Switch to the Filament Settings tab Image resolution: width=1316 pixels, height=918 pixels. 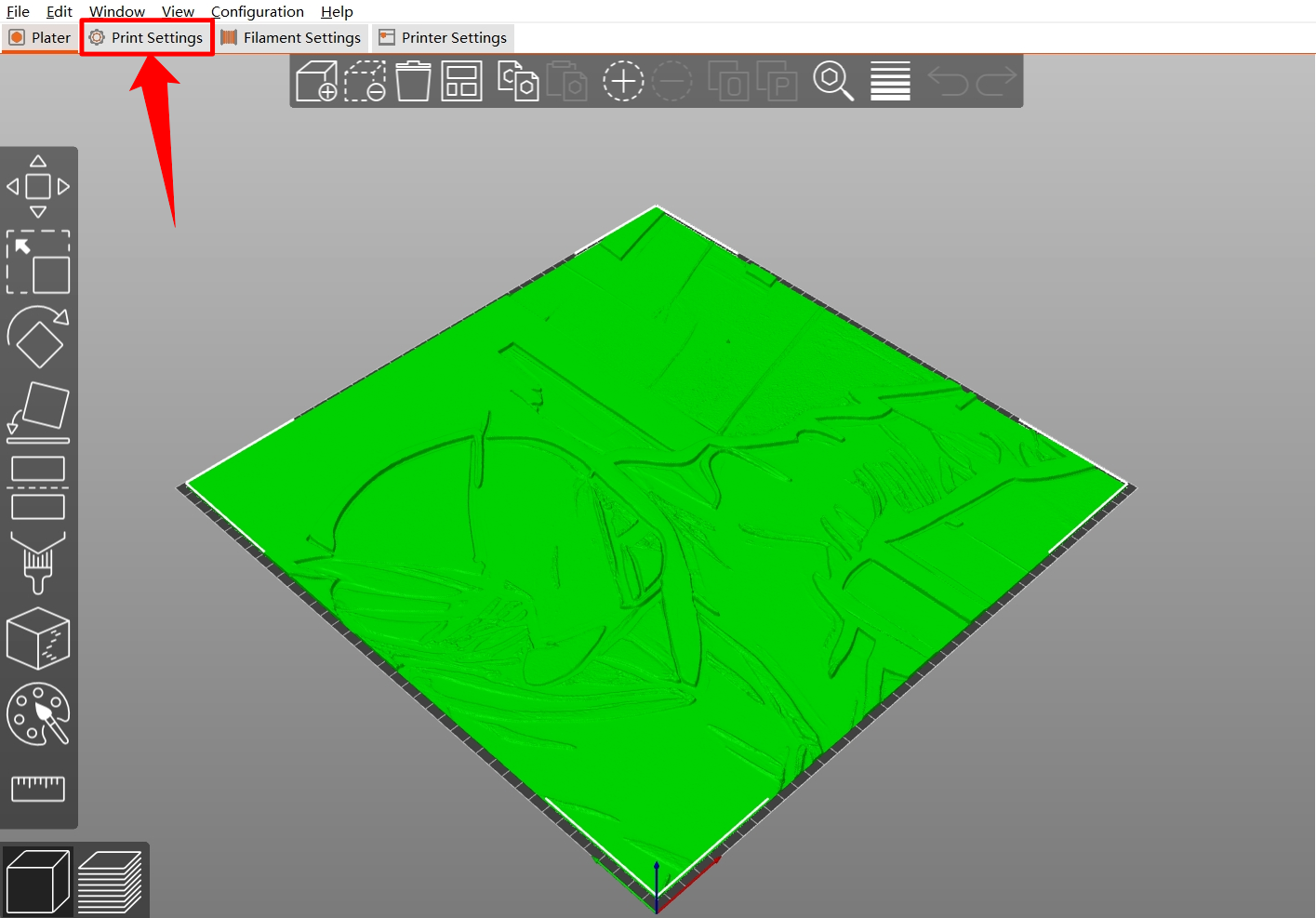[291, 37]
